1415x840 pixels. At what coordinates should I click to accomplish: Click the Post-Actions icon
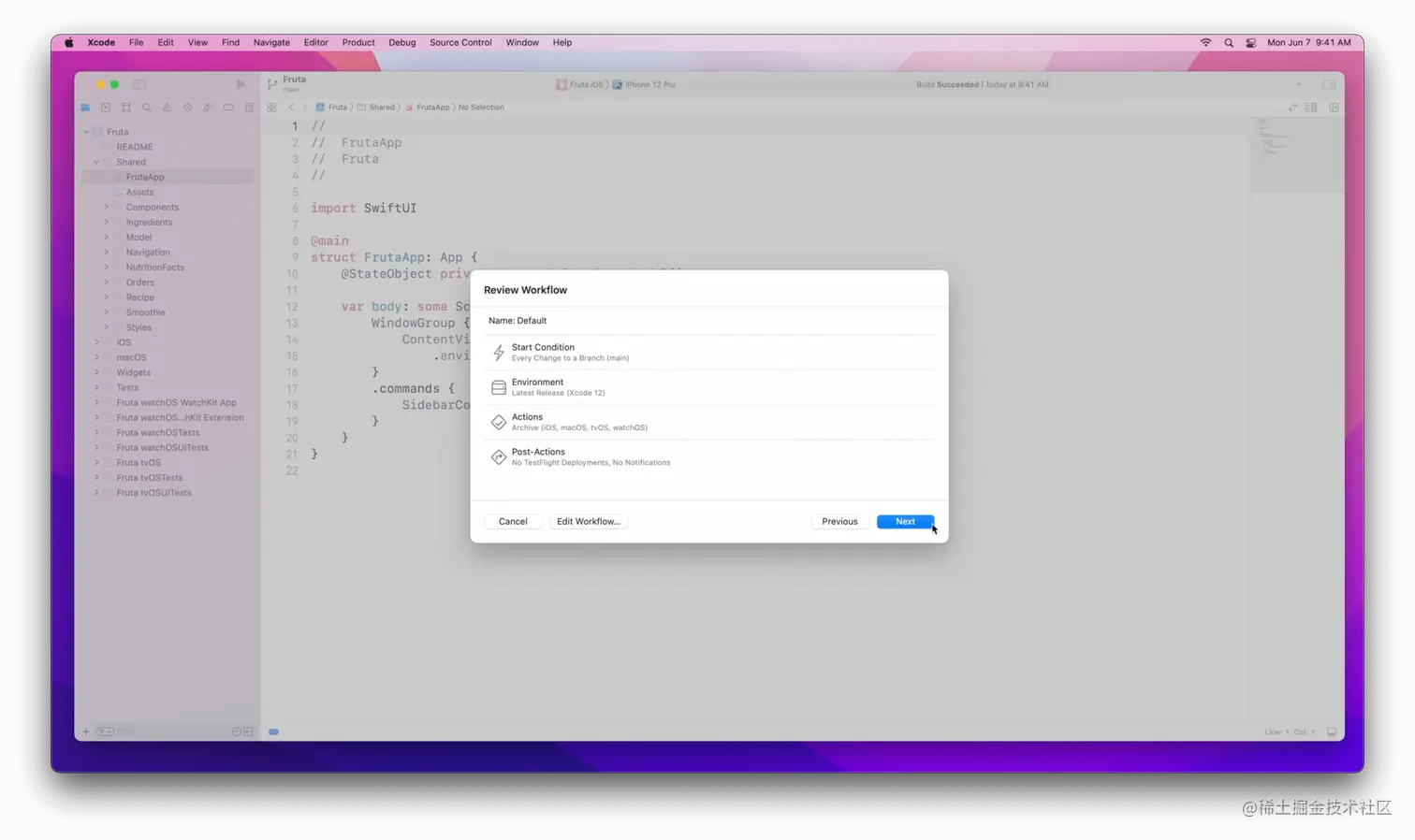pos(499,456)
